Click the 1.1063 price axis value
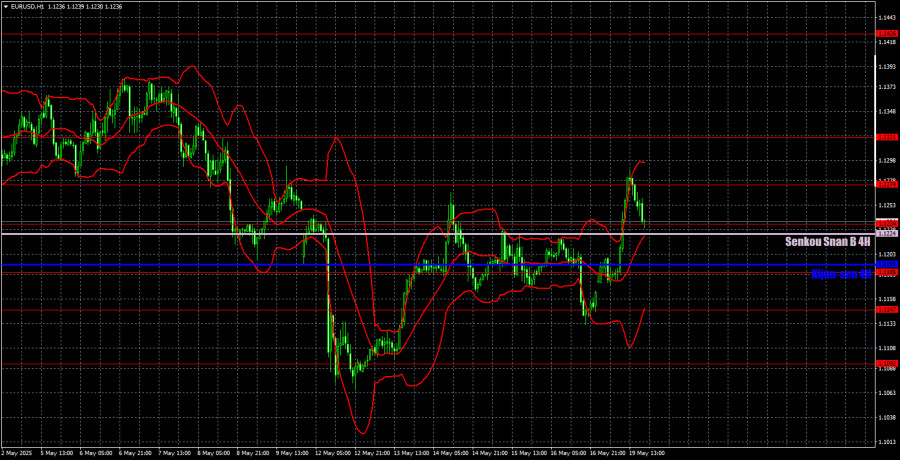 pyautogui.click(x=885, y=393)
